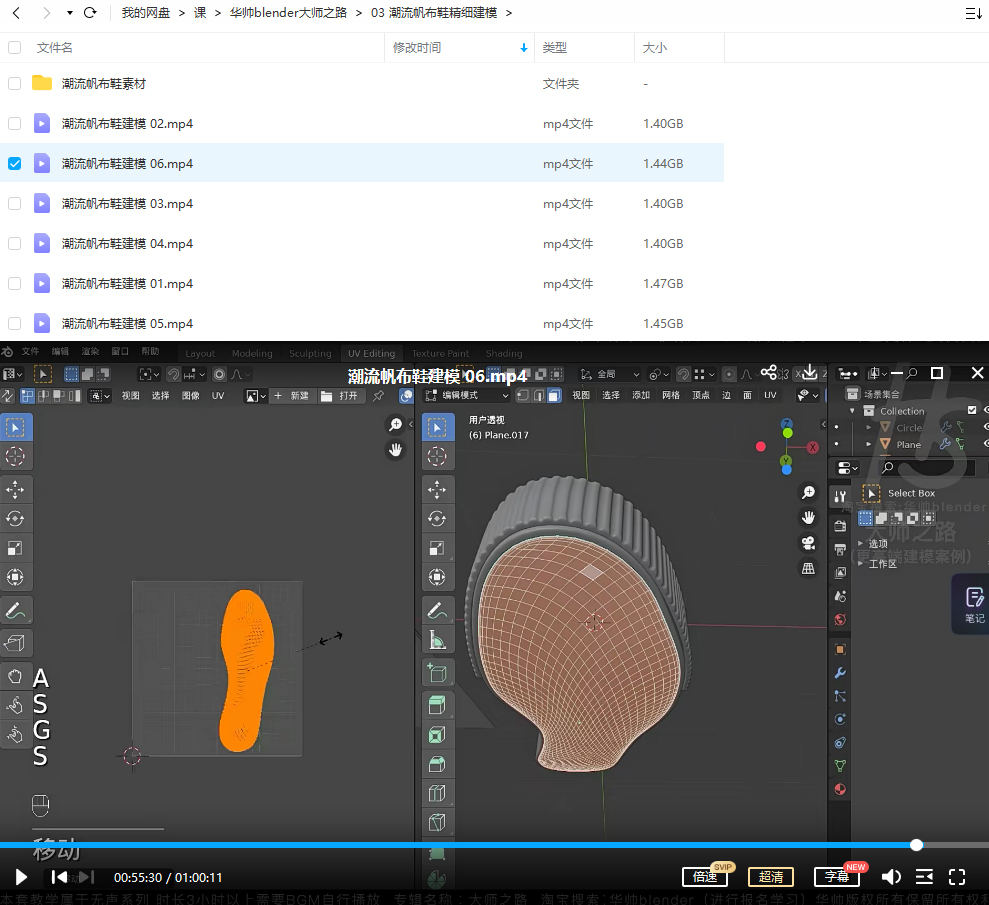Skip to the previous video

pos(59,877)
